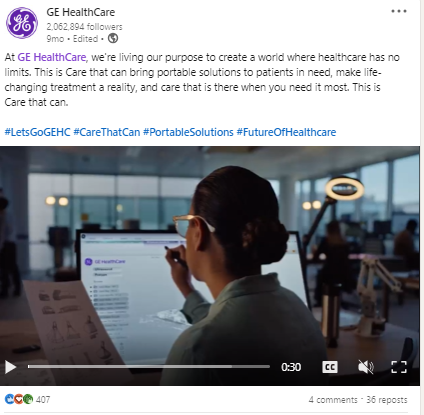Click the globe visibility icon
This screenshot has height=415, width=424.
[x=113, y=38]
